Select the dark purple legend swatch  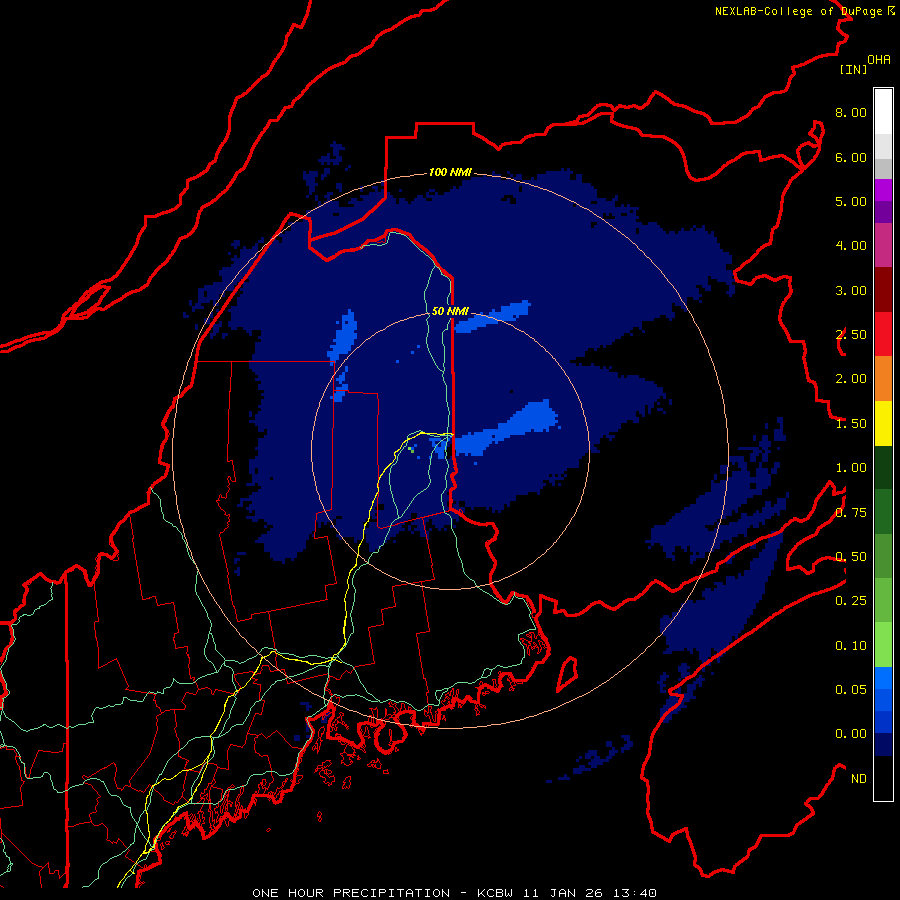point(883,212)
